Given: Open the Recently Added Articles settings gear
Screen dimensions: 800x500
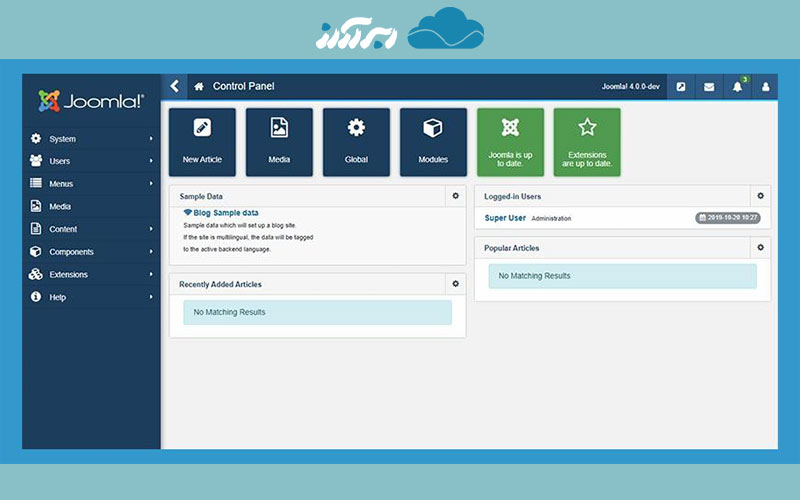Looking at the screenshot, I should tap(456, 284).
